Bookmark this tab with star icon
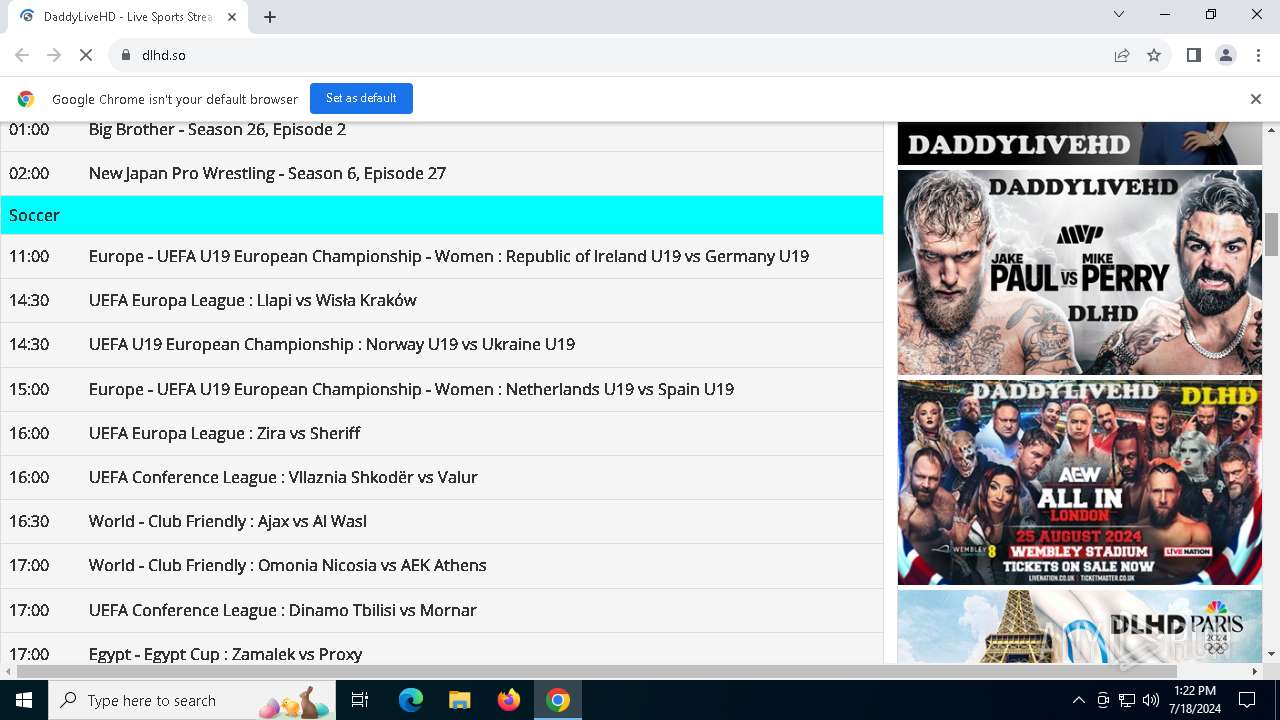The height and width of the screenshot is (720, 1280). tap(1154, 55)
